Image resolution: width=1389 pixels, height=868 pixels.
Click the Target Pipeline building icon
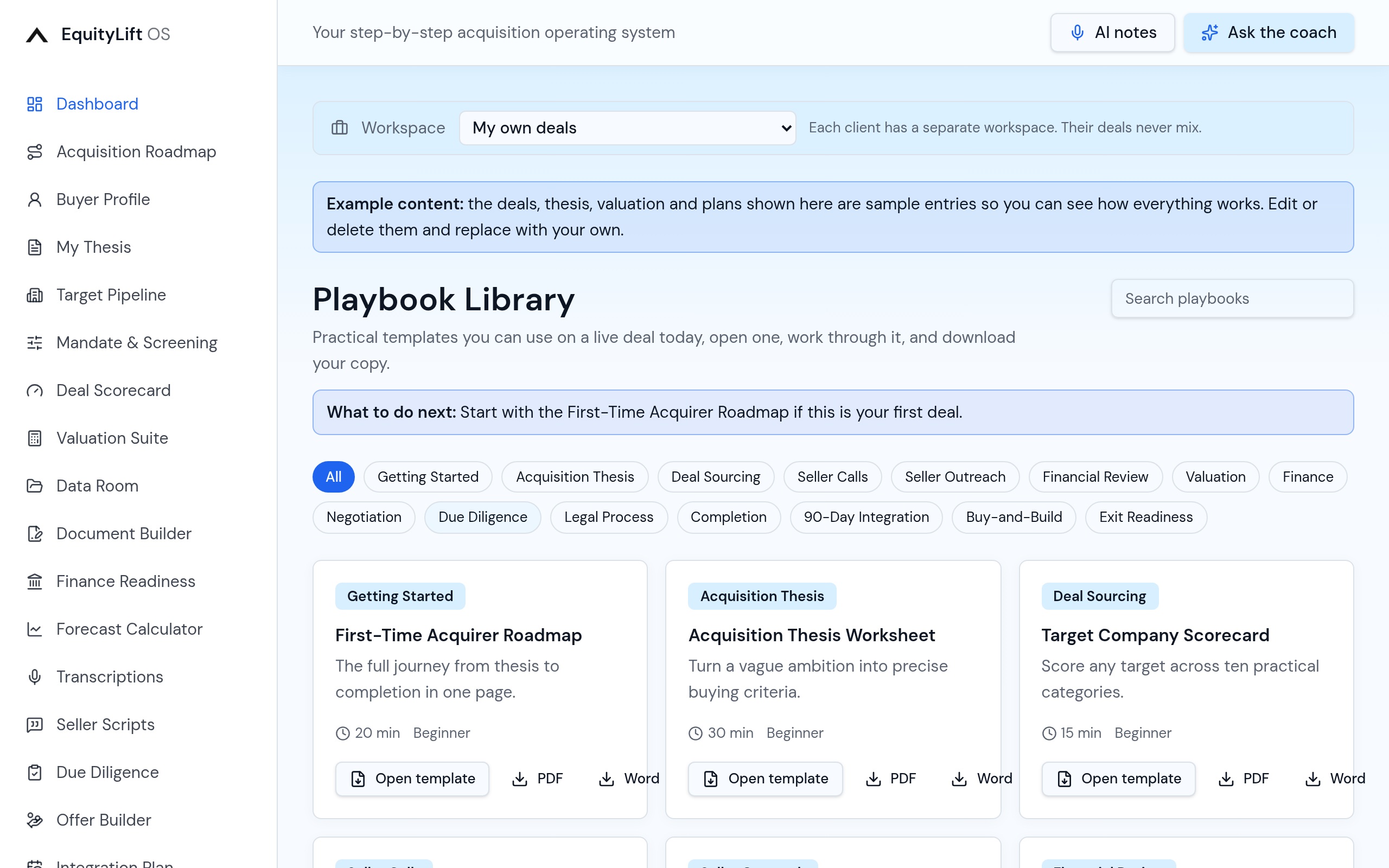point(35,295)
